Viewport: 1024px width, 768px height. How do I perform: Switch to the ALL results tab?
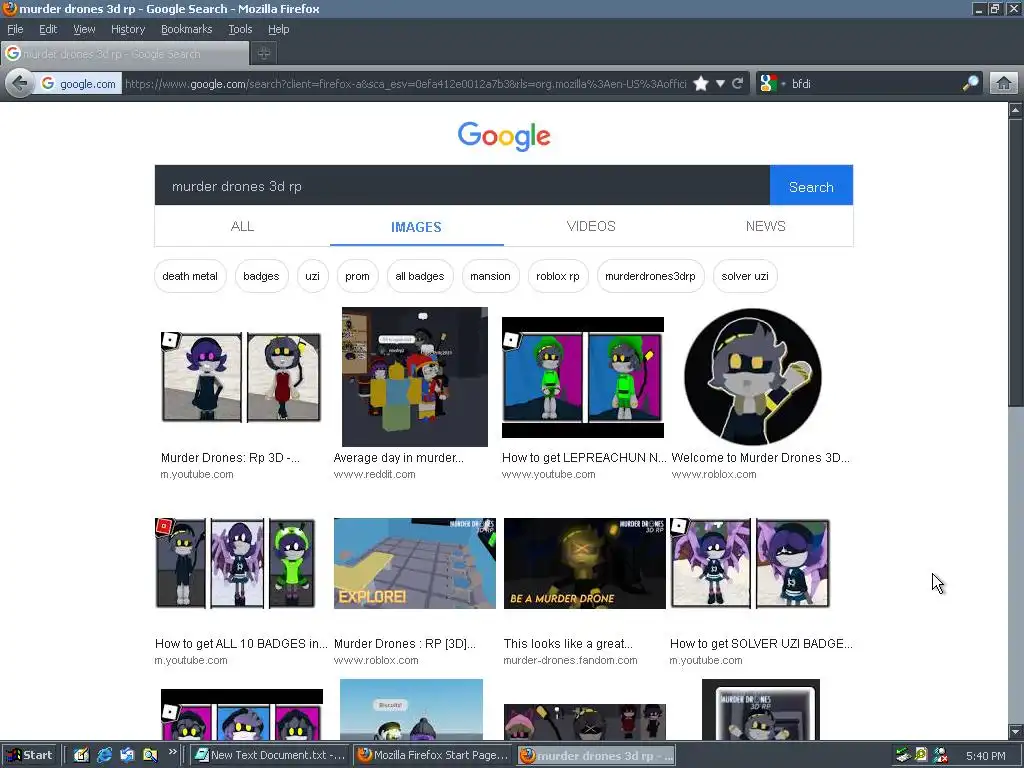point(242,226)
